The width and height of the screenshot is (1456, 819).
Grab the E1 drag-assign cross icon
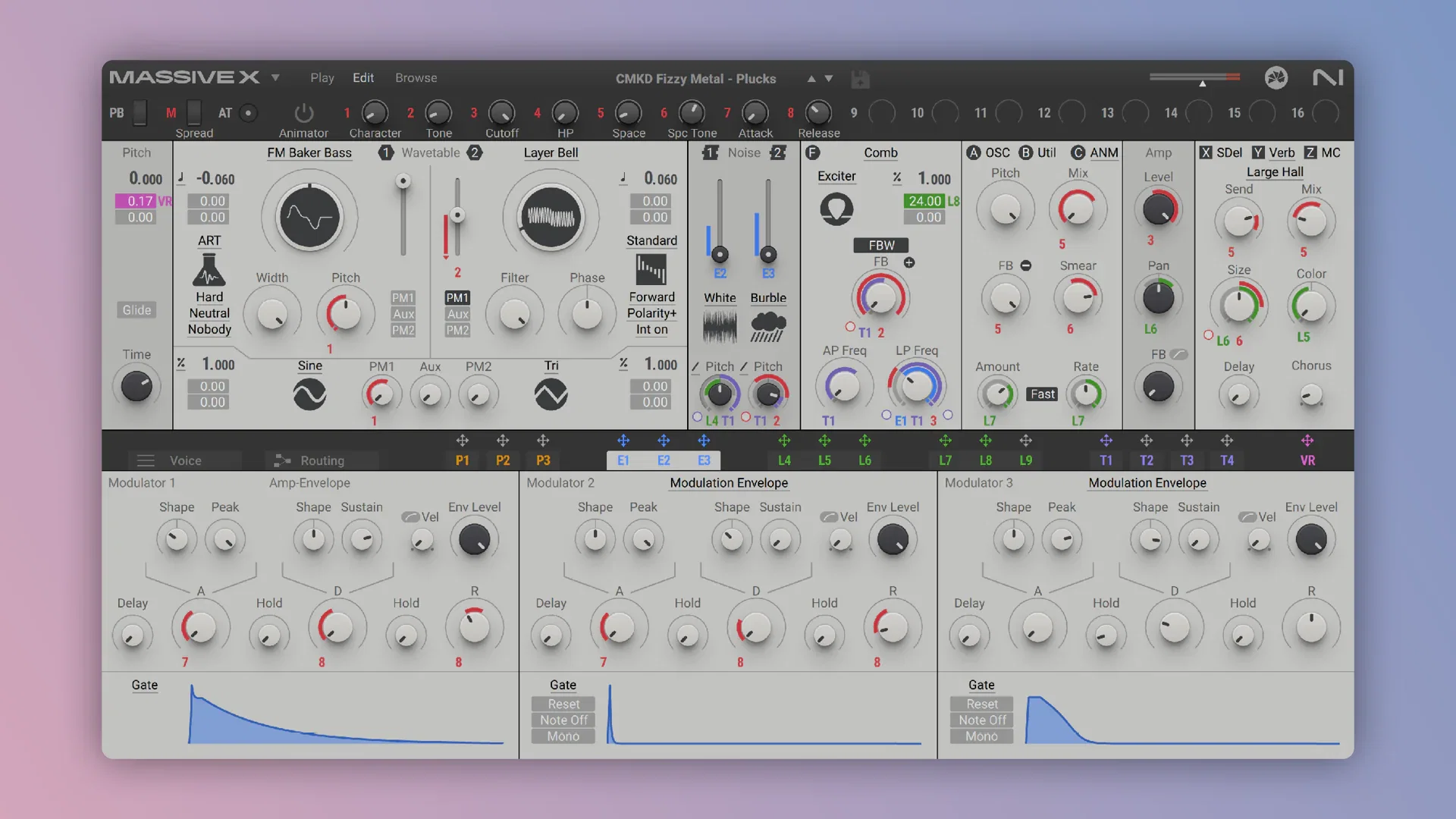pos(623,441)
